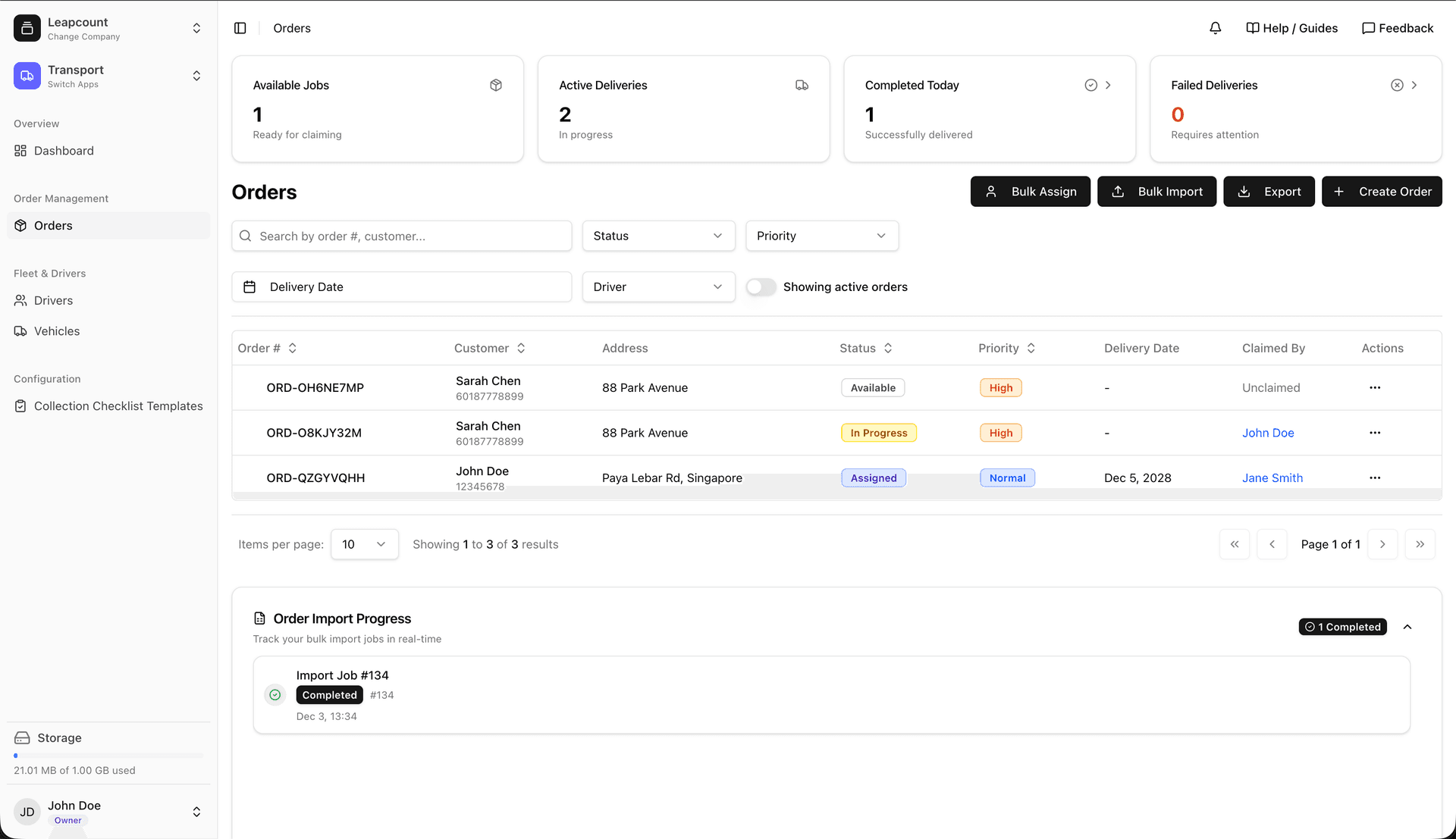The image size is (1456, 839).
Task: Open the Priority filter dropdown
Action: pyautogui.click(x=821, y=236)
